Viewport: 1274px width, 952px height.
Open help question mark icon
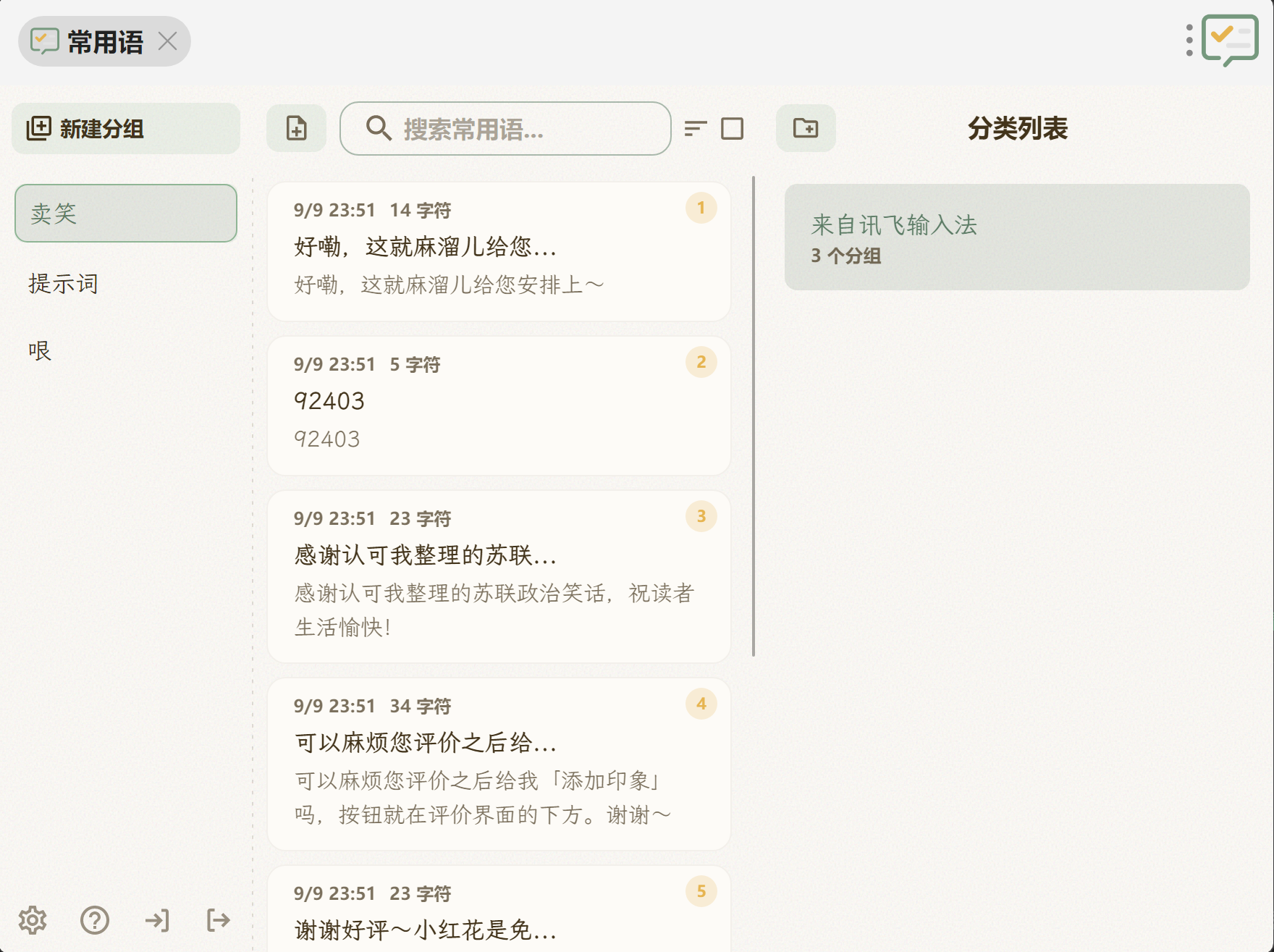[95, 920]
